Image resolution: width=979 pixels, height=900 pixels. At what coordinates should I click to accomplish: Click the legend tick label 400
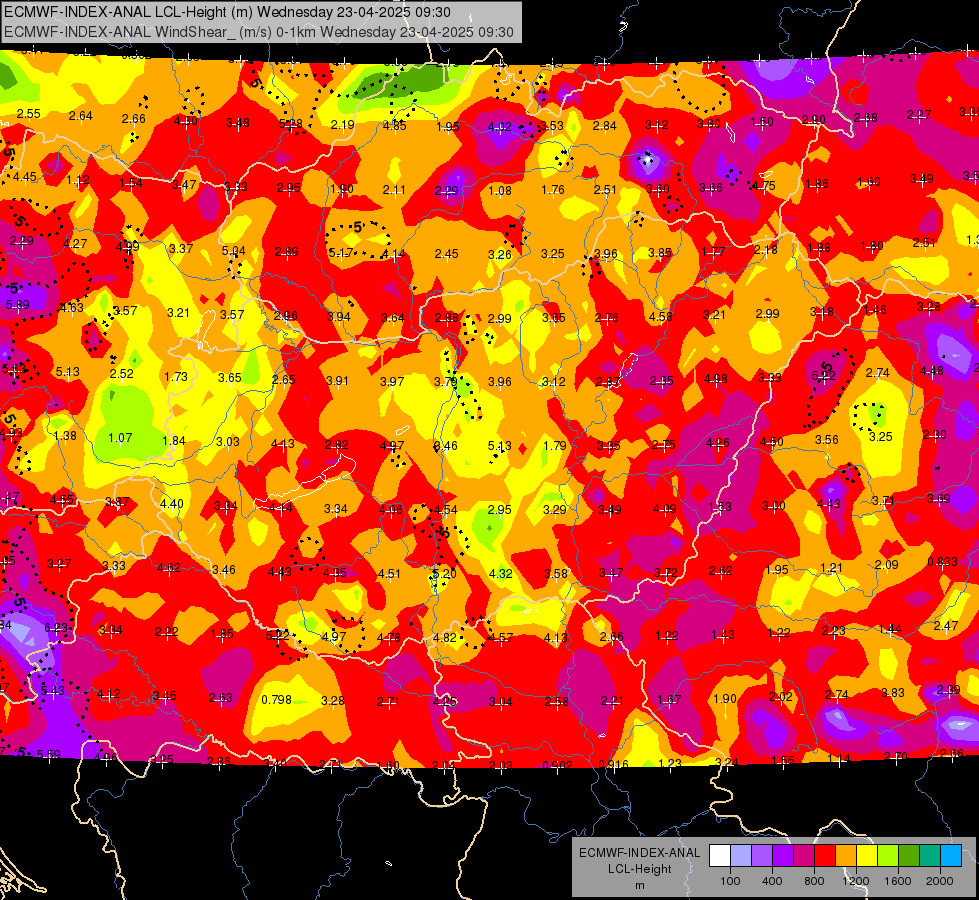[x=772, y=881]
